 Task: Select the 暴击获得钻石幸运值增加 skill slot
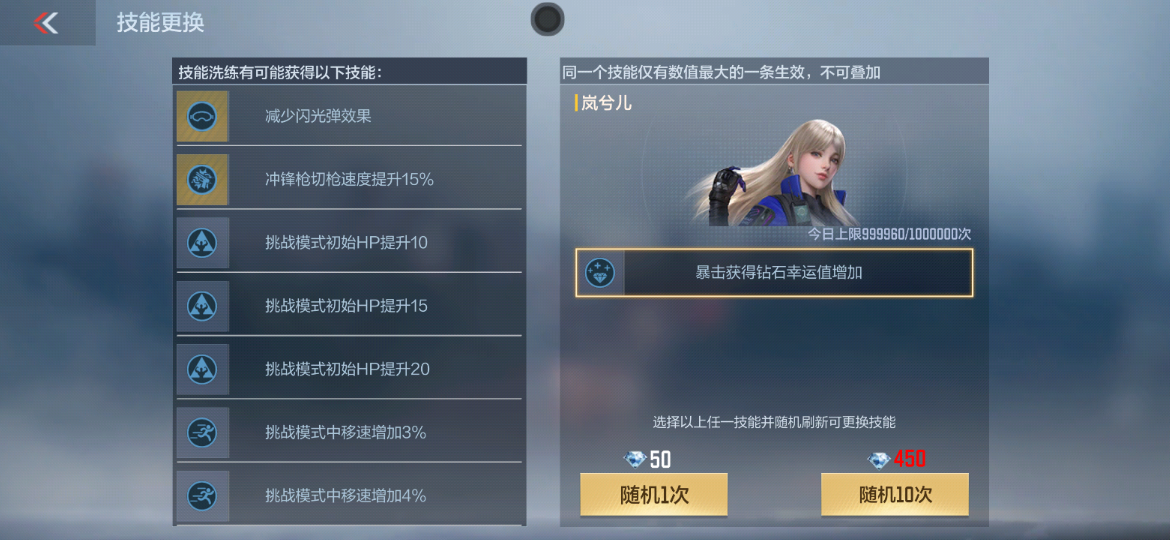pyautogui.click(x=774, y=273)
